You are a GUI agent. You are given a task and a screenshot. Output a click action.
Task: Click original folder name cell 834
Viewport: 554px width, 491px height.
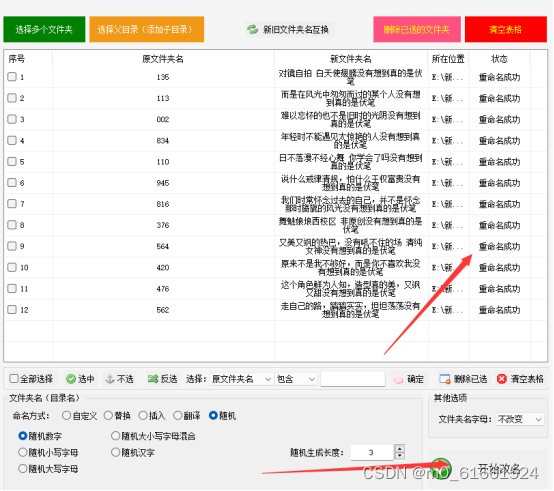pyautogui.click(x=163, y=141)
